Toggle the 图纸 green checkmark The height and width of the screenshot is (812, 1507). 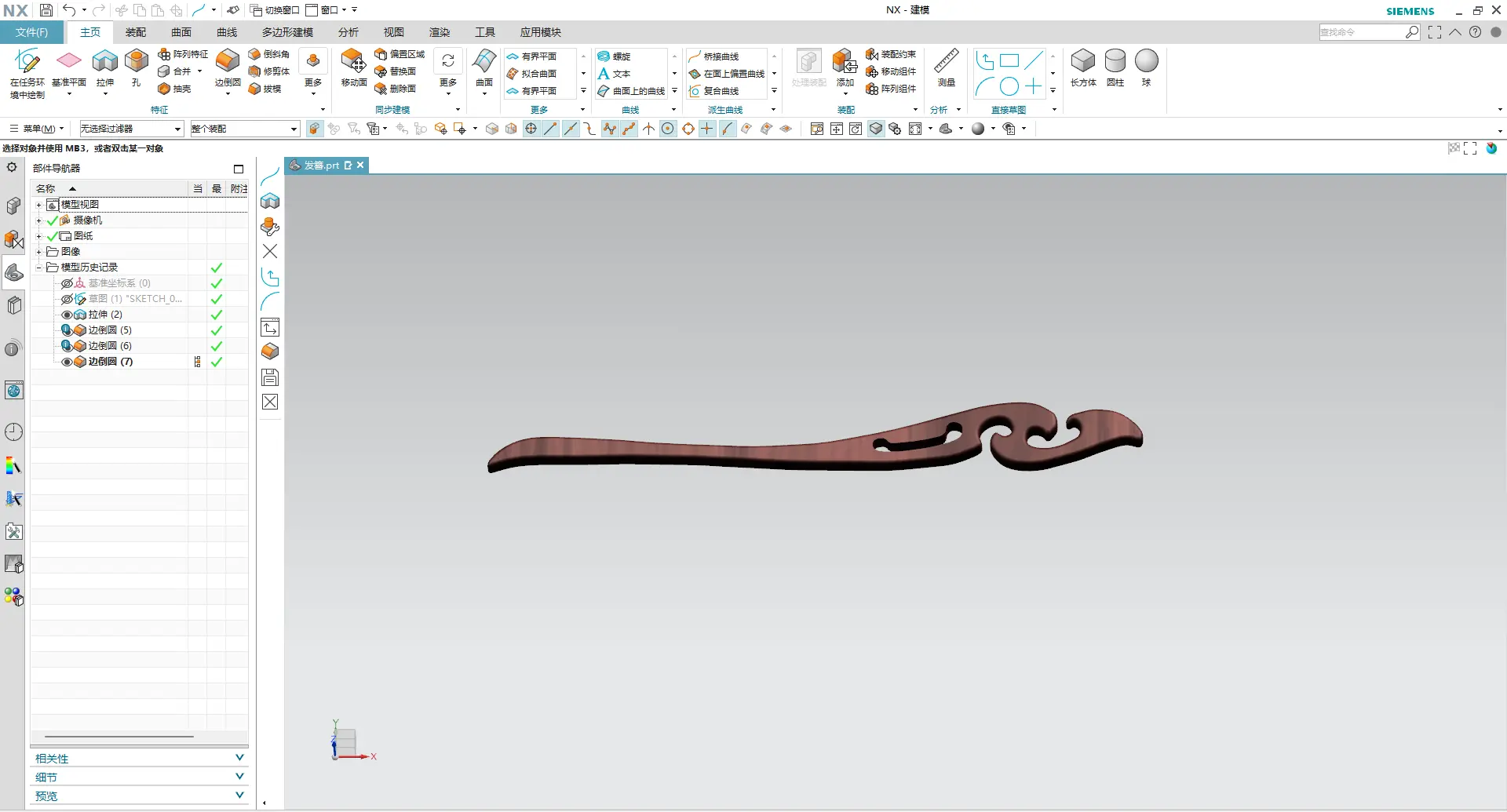(53, 236)
